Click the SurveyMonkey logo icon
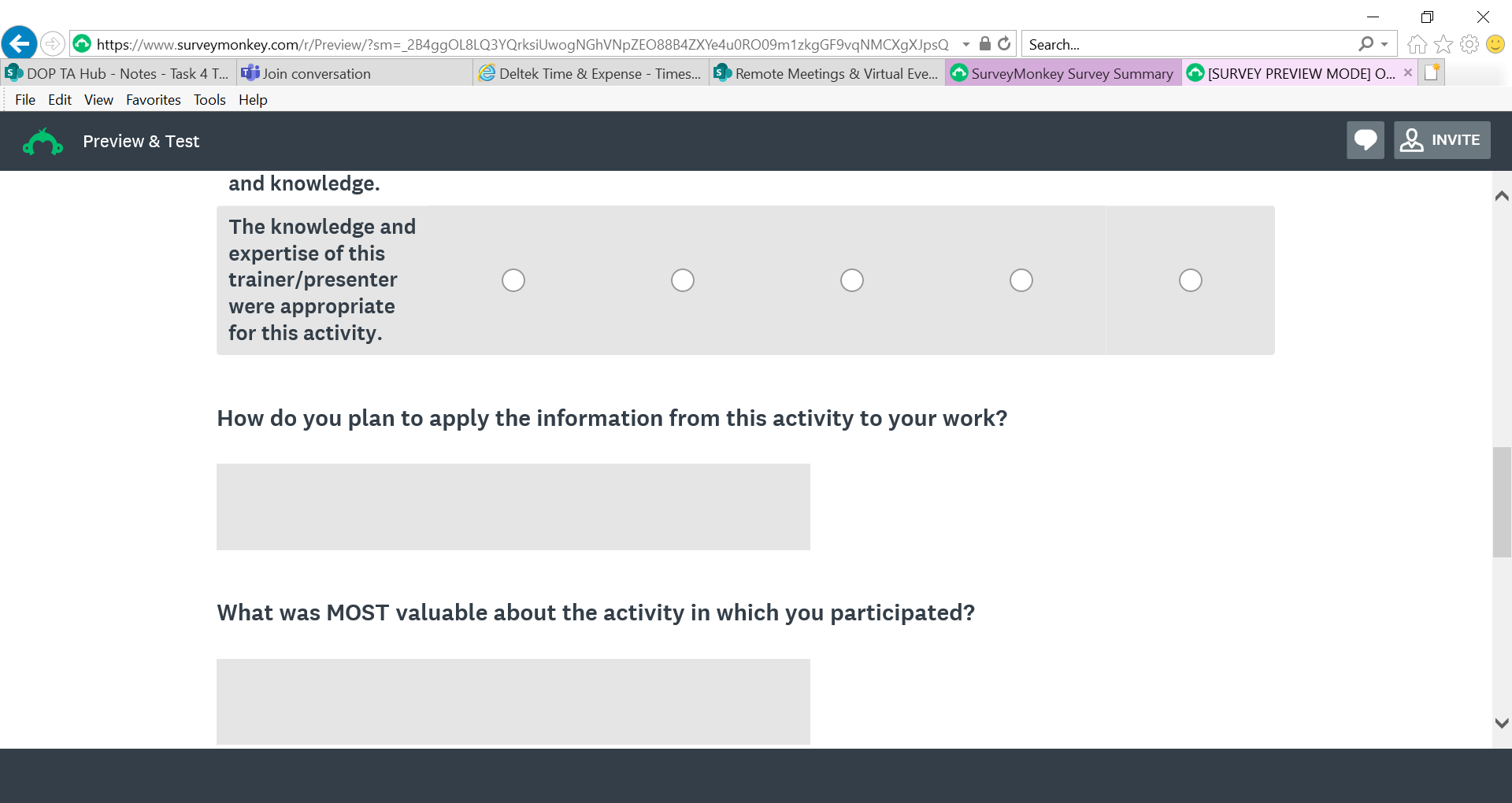 (43, 142)
